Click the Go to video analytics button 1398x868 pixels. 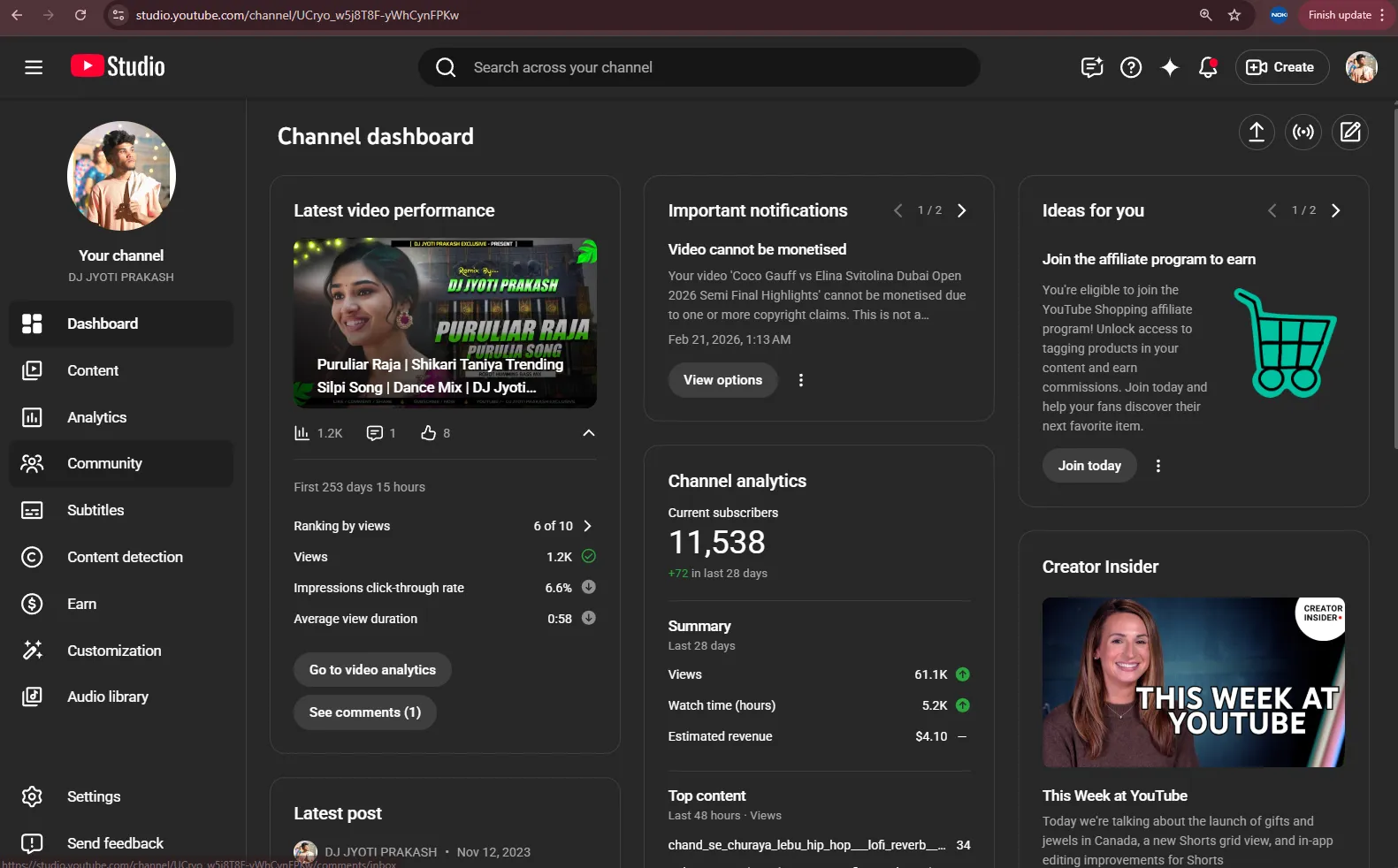[x=372, y=670]
